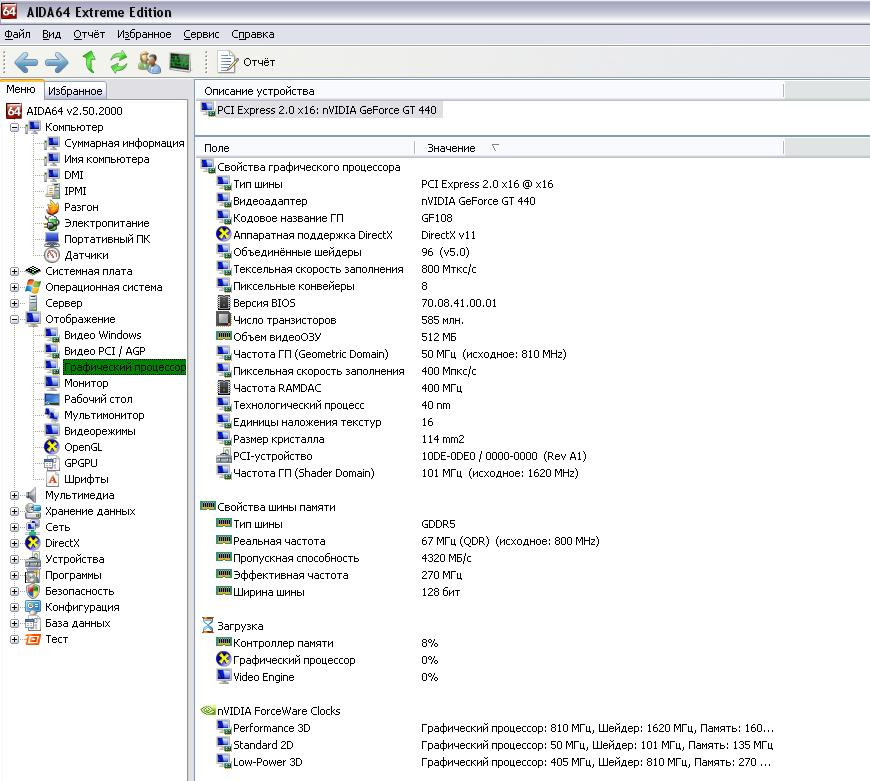Click the GPGPU icon in tree

tap(52, 463)
